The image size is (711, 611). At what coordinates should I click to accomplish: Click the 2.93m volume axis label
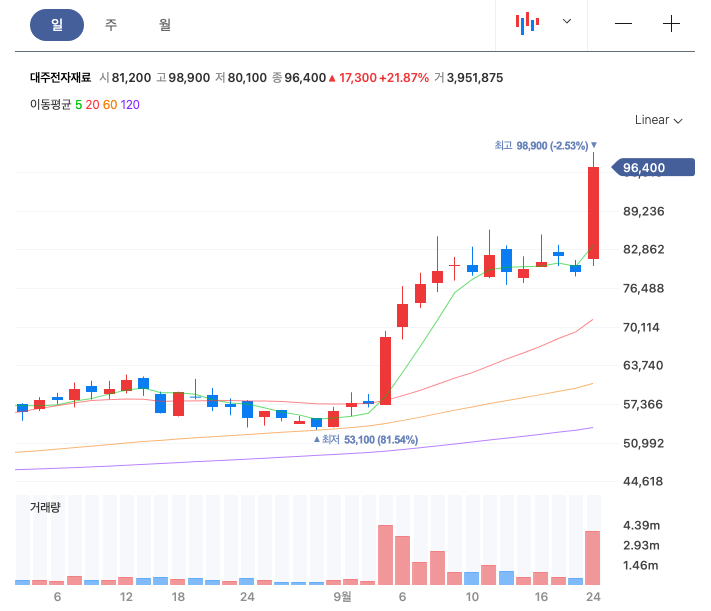[641, 546]
